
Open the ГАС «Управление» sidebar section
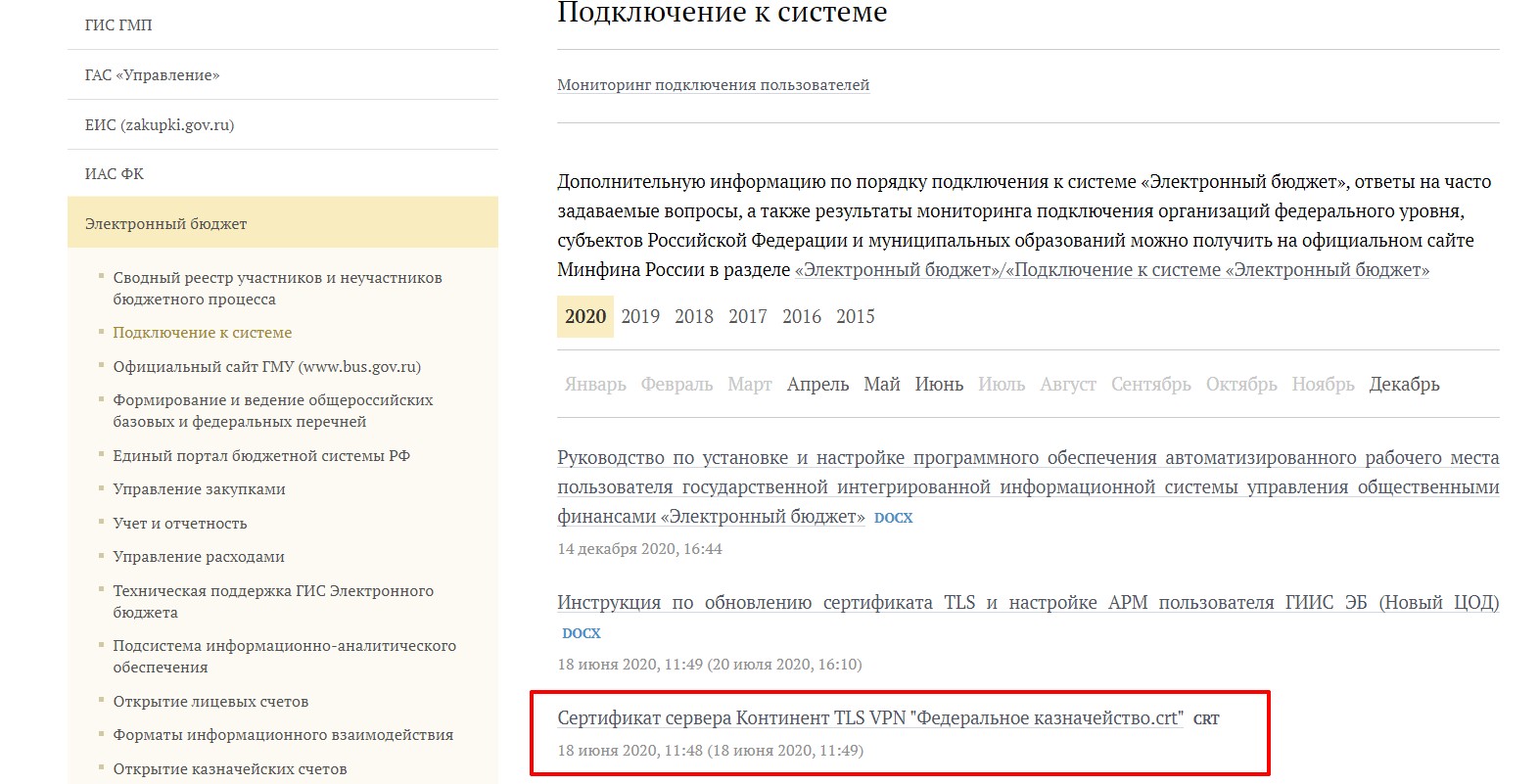point(152,74)
